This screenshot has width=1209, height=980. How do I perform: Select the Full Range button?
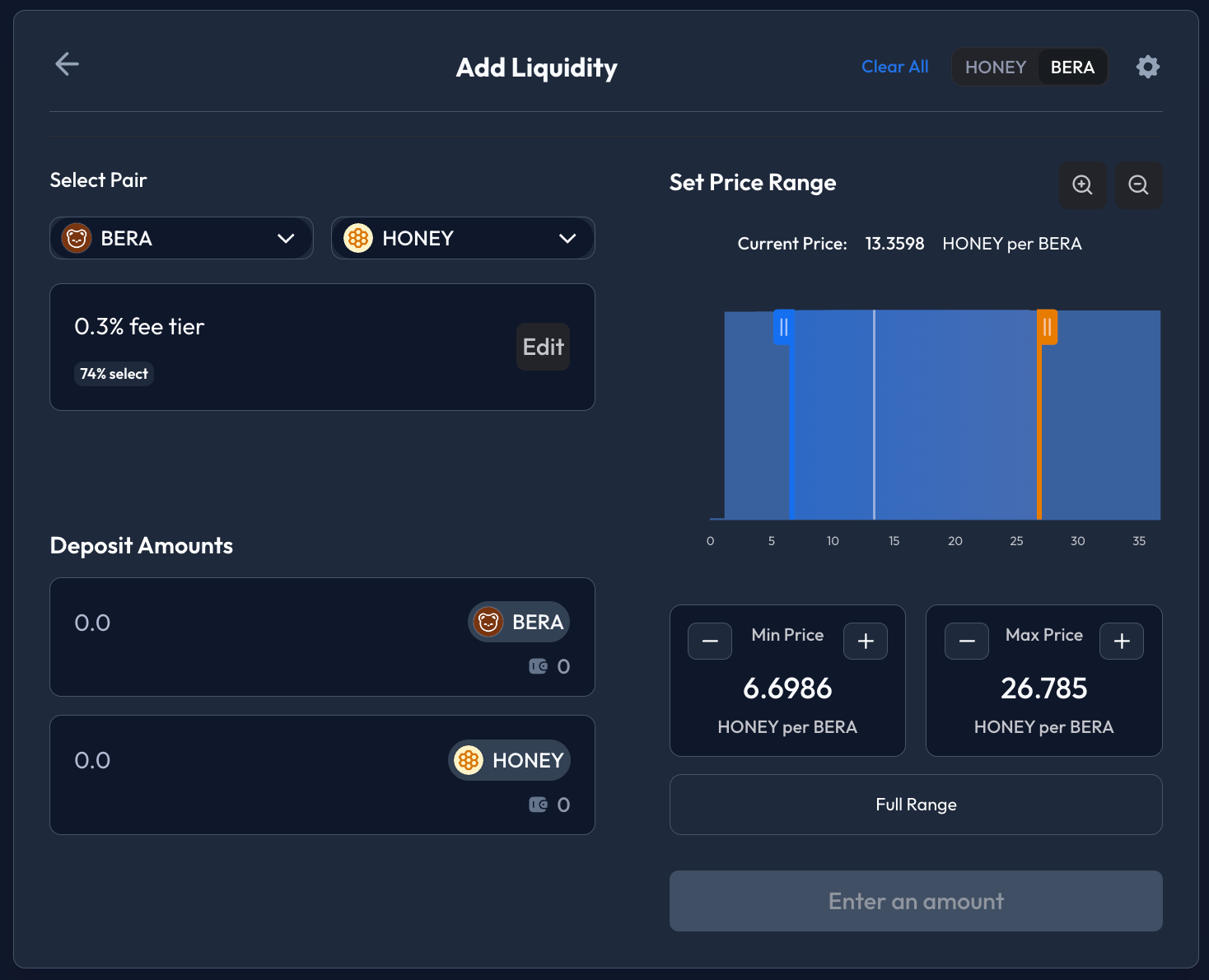click(916, 805)
